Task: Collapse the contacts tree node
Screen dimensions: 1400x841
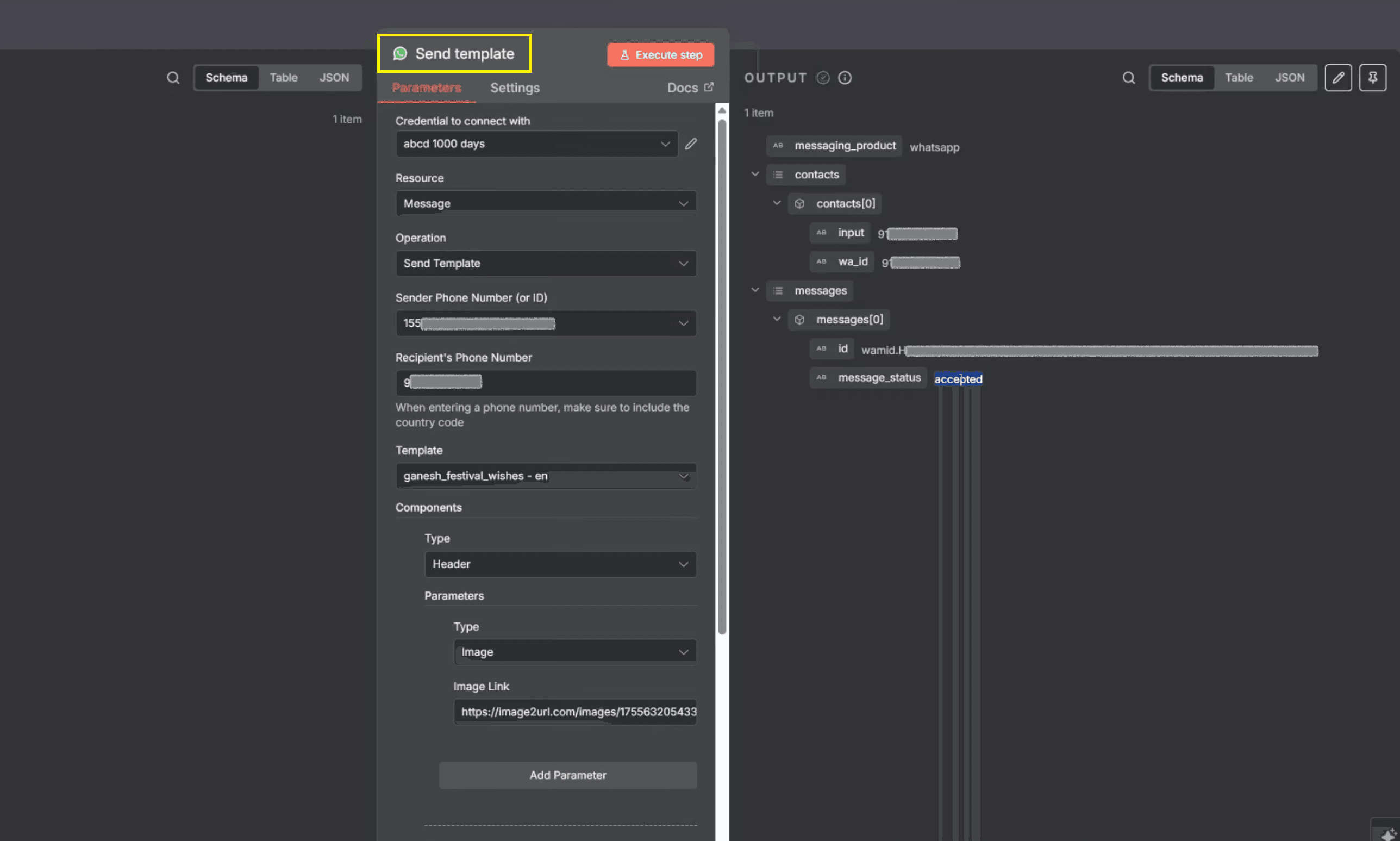Action: (x=755, y=174)
